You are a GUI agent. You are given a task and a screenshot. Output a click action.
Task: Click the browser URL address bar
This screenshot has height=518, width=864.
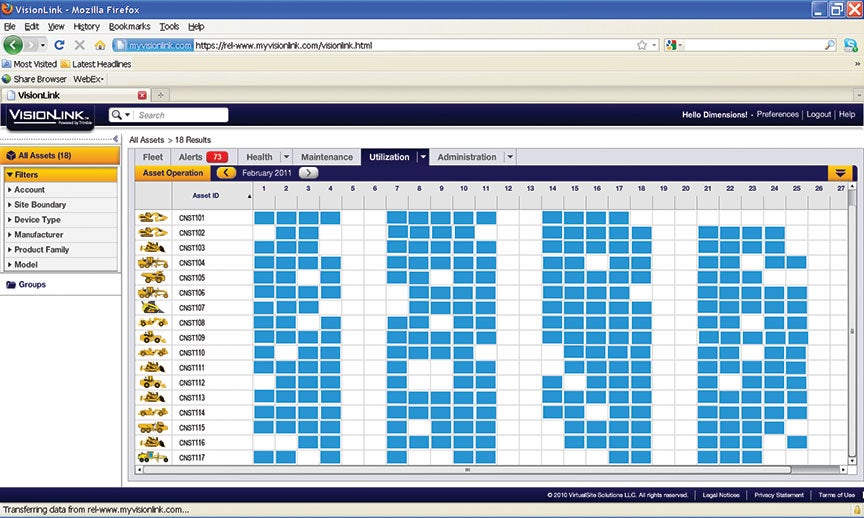(x=386, y=45)
